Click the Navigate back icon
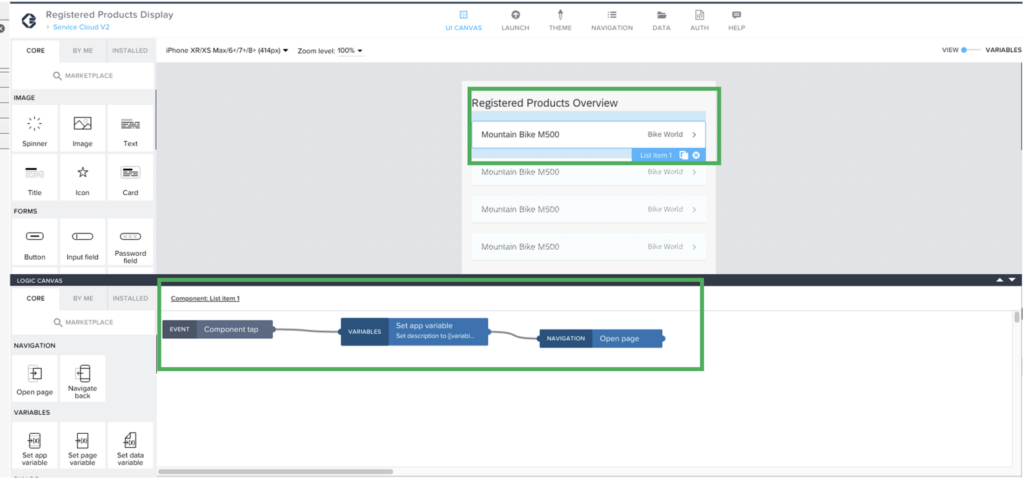This screenshot has width=1024, height=478. pos(82,373)
